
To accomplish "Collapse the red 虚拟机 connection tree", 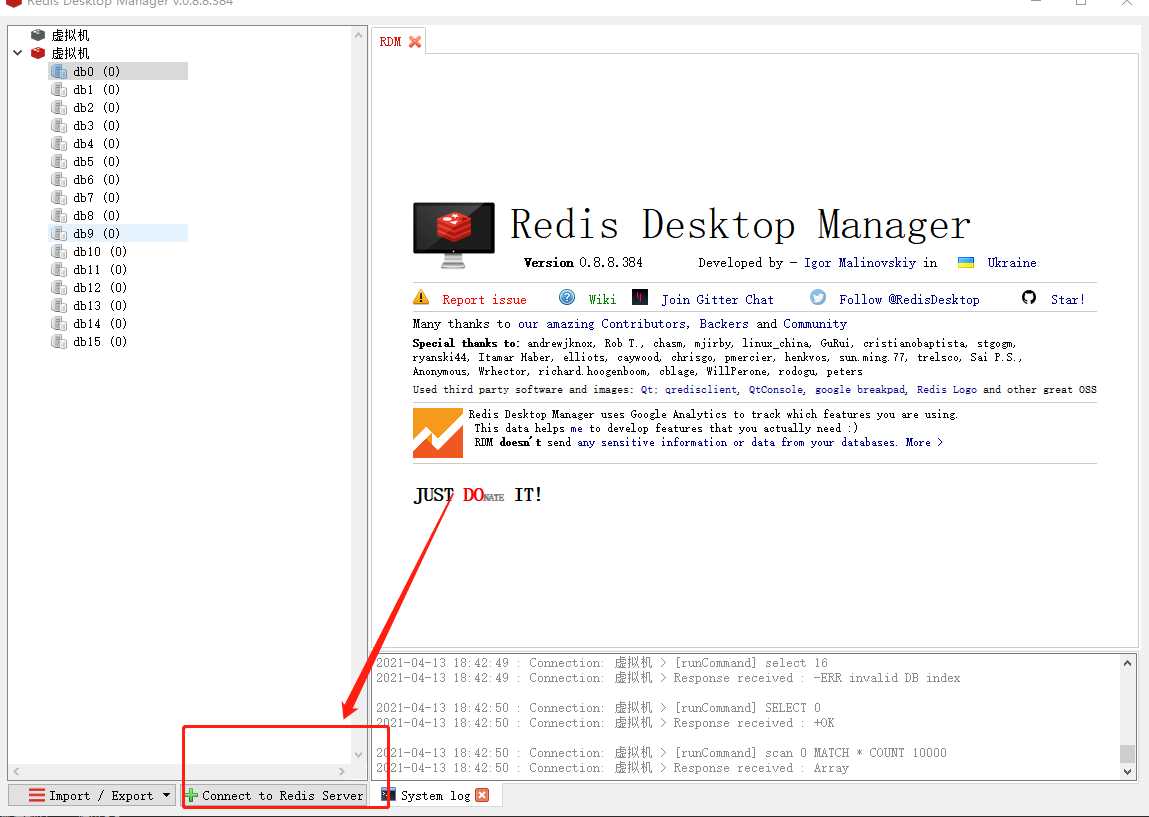I will click(x=18, y=53).
